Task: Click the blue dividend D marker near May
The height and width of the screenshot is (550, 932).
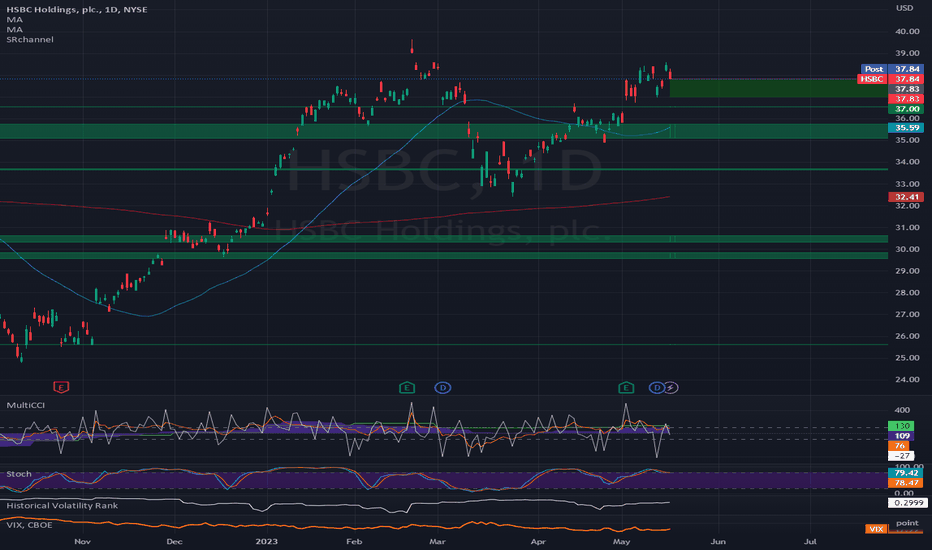Action: click(656, 388)
